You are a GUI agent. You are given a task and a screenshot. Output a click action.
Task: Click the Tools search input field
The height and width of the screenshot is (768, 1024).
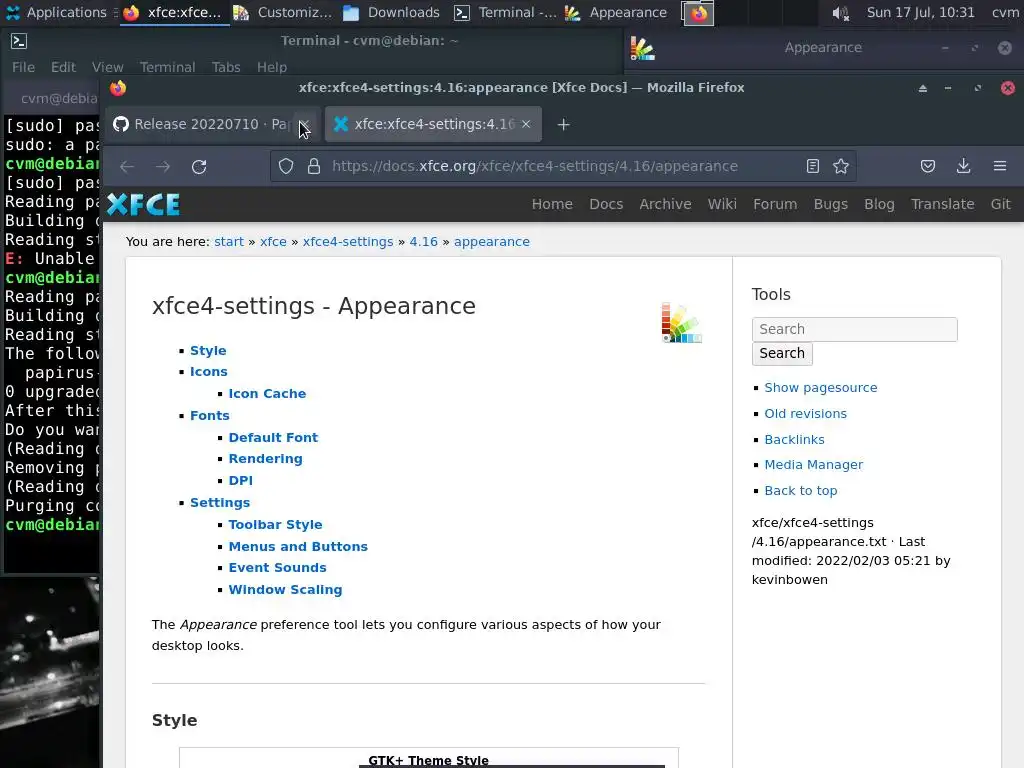click(x=854, y=329)
